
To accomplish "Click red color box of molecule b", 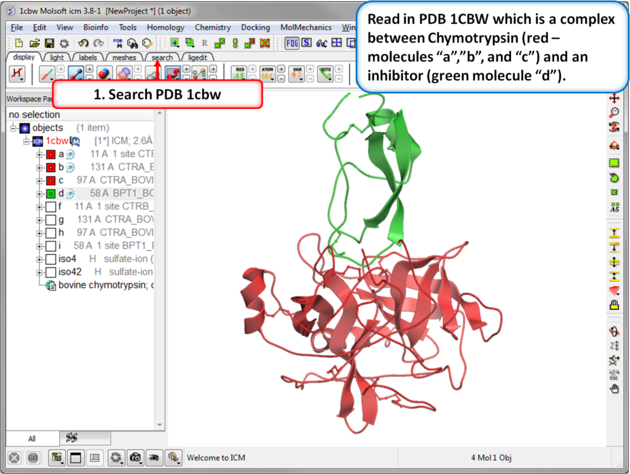I will [50, 168].
